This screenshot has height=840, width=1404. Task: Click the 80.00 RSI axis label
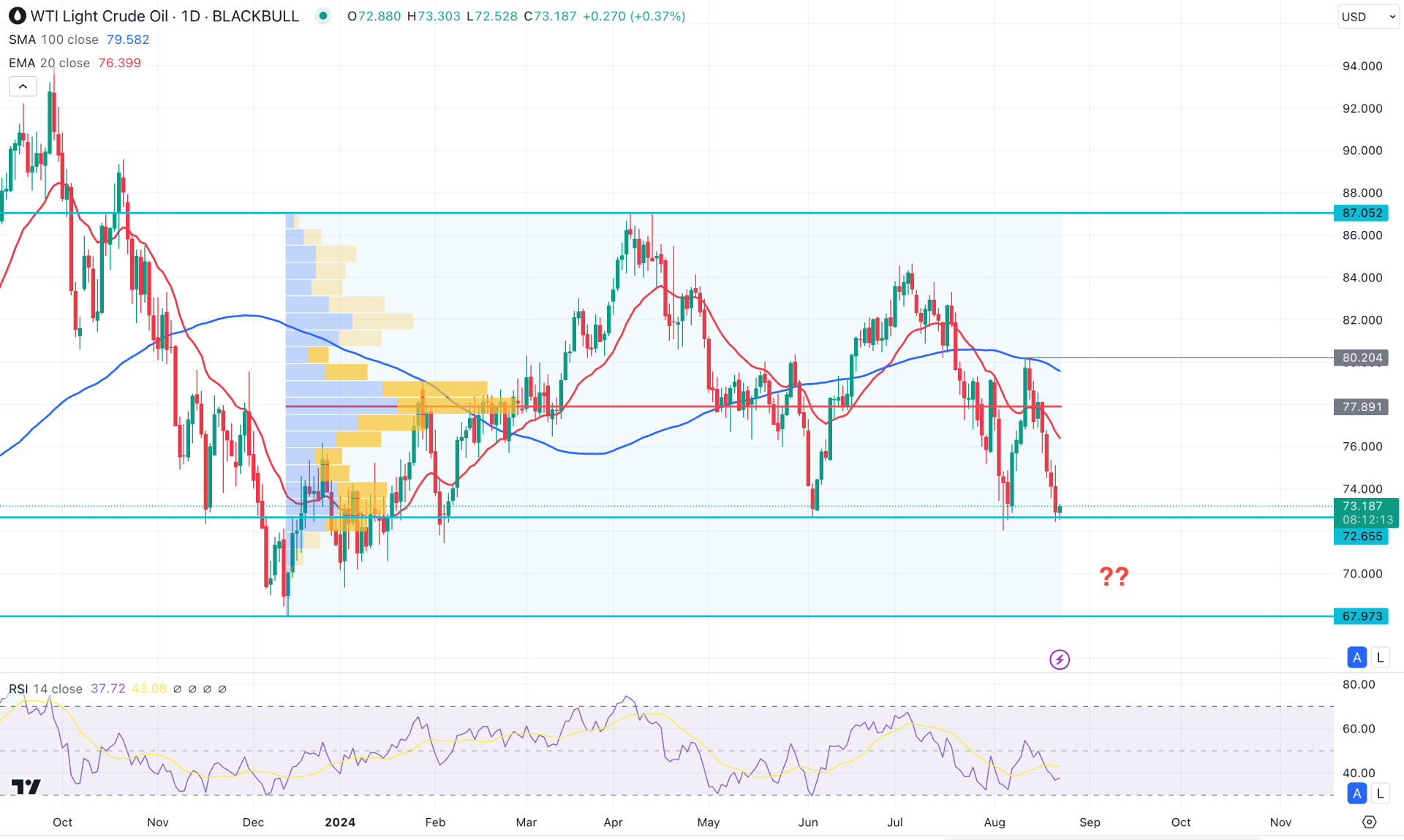click(1359, 684)
